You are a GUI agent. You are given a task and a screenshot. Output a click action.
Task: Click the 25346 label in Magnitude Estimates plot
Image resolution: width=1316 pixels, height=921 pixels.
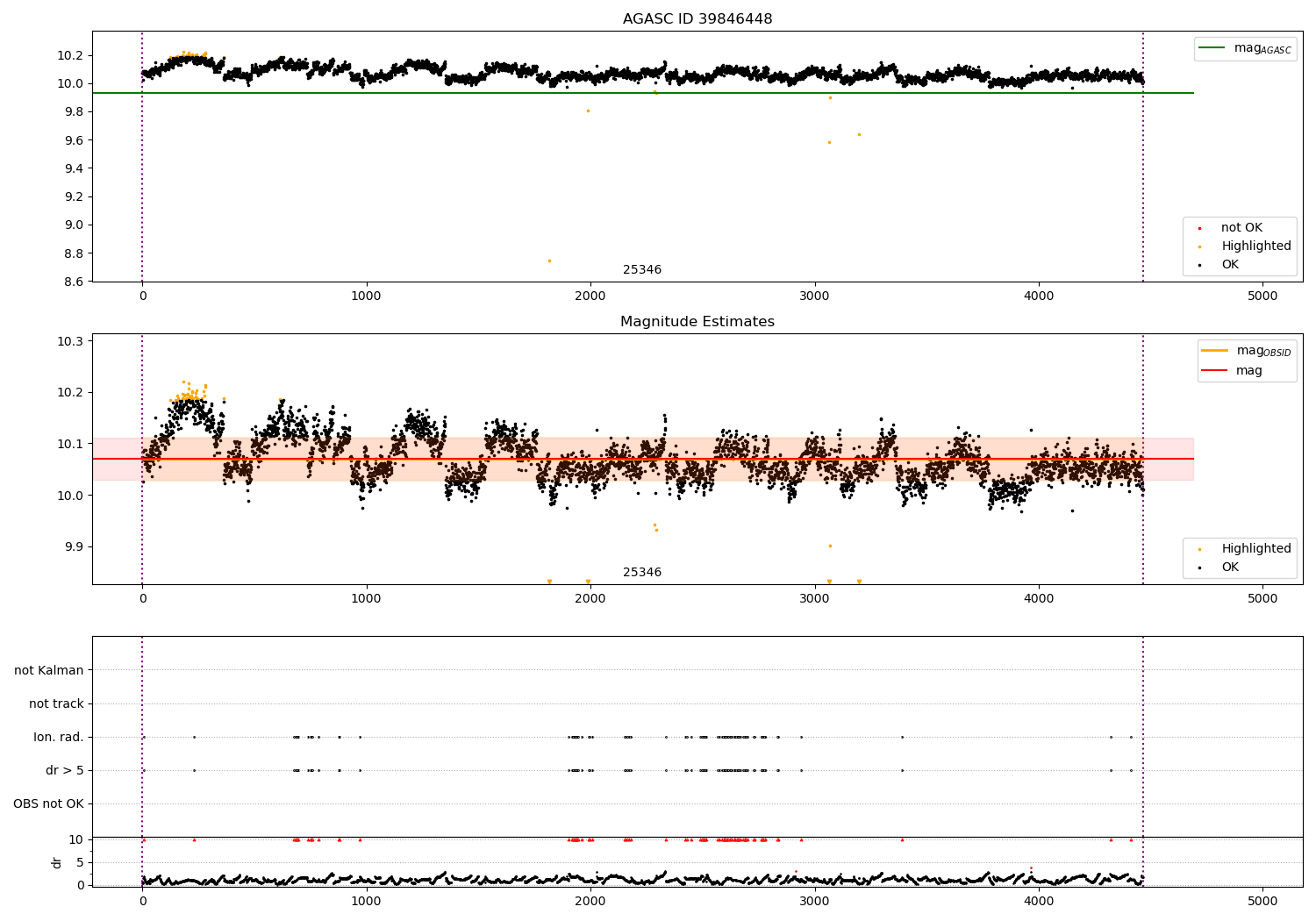(642, 573)
